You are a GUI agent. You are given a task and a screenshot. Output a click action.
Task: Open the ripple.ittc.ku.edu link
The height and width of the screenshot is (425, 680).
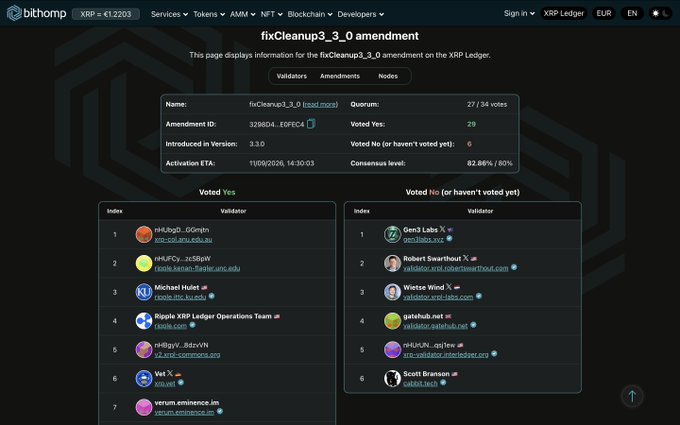point(180,297)
